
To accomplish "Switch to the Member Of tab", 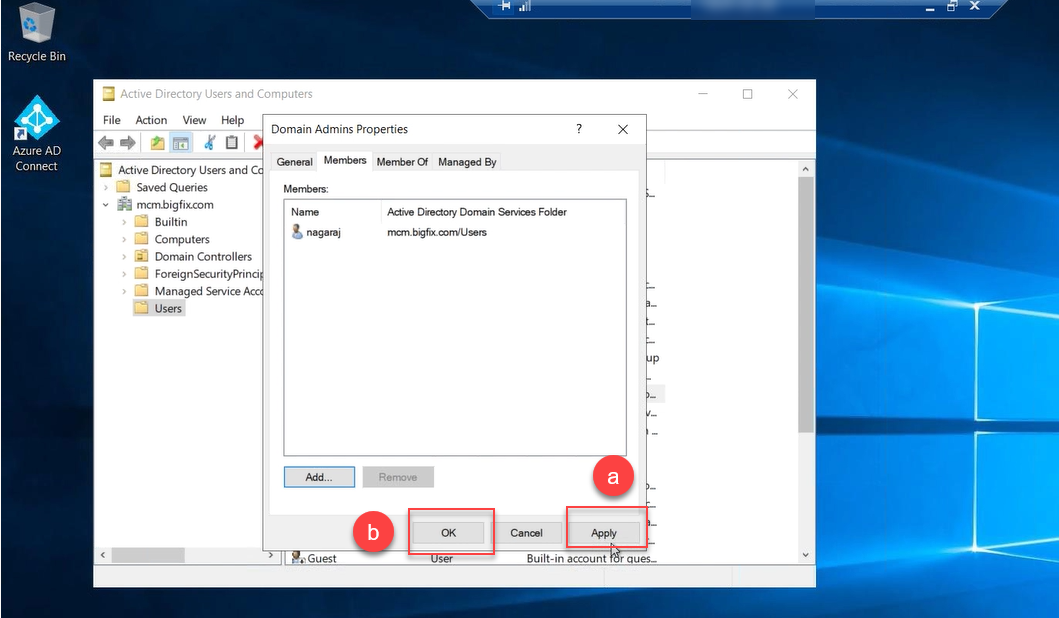I will [x=402, y=162].
